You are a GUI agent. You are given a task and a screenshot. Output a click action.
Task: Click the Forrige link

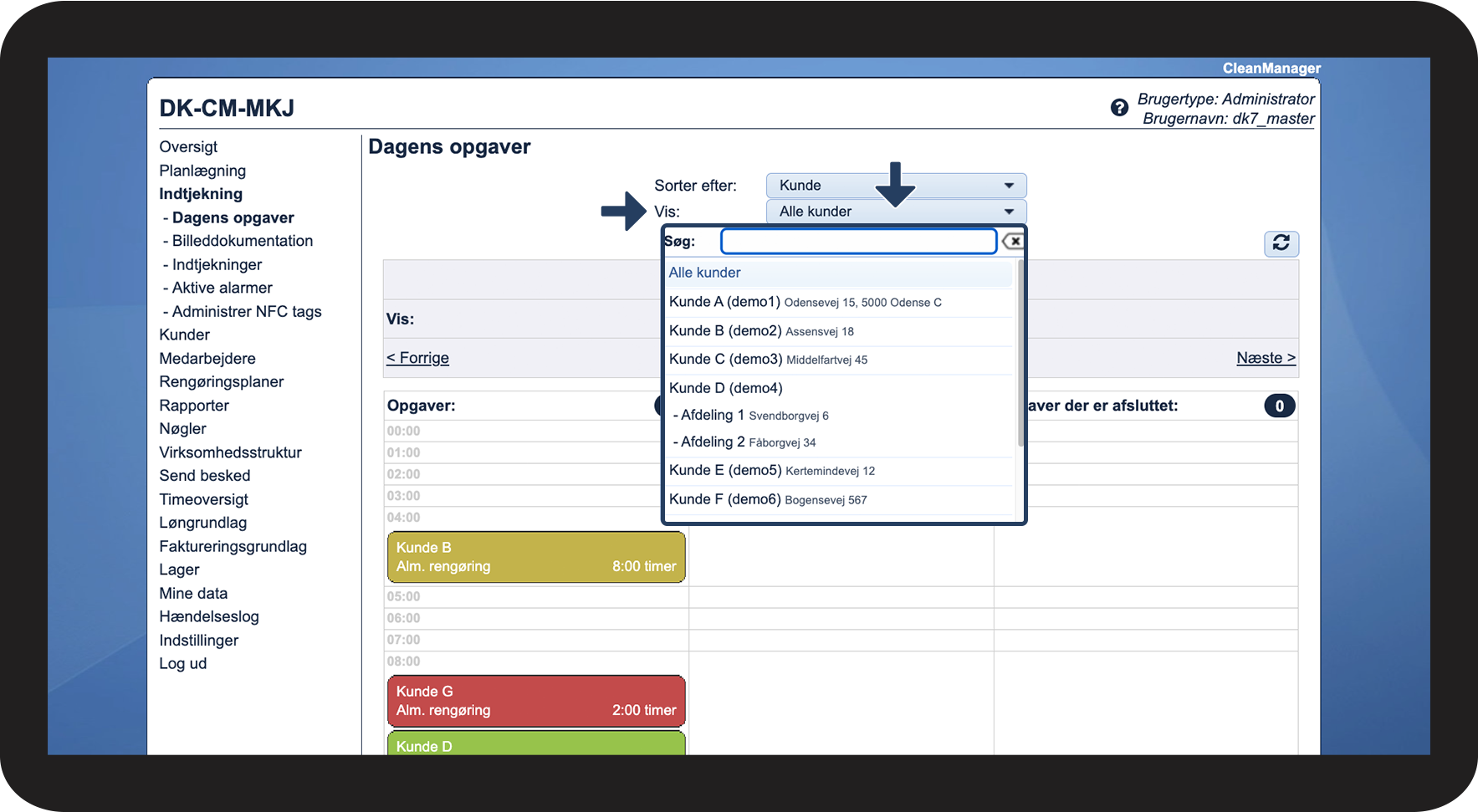click(417, 358)
